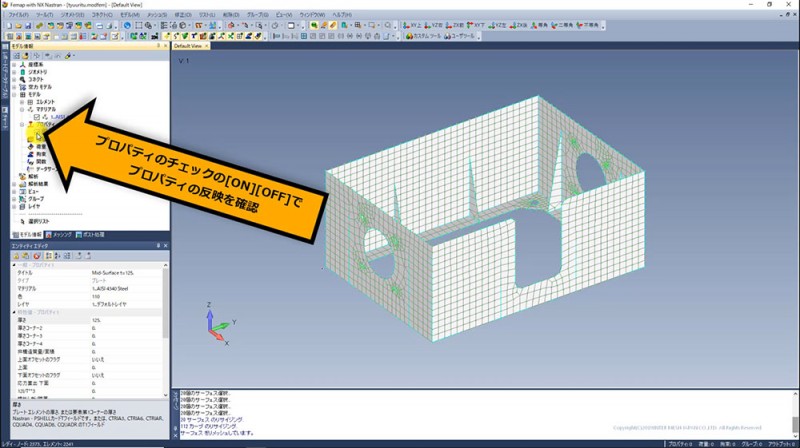Pin the エンティティ エディタ pane
This screenshot has width=800, height=448.
click(158, 246)
